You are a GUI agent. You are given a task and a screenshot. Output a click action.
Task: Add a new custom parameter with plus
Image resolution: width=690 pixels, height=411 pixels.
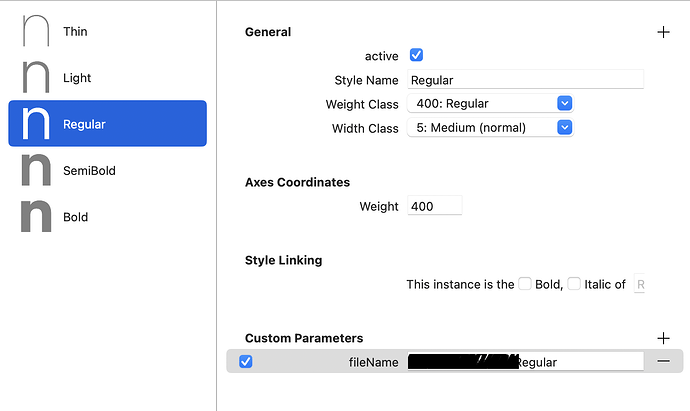click(663, 338)
